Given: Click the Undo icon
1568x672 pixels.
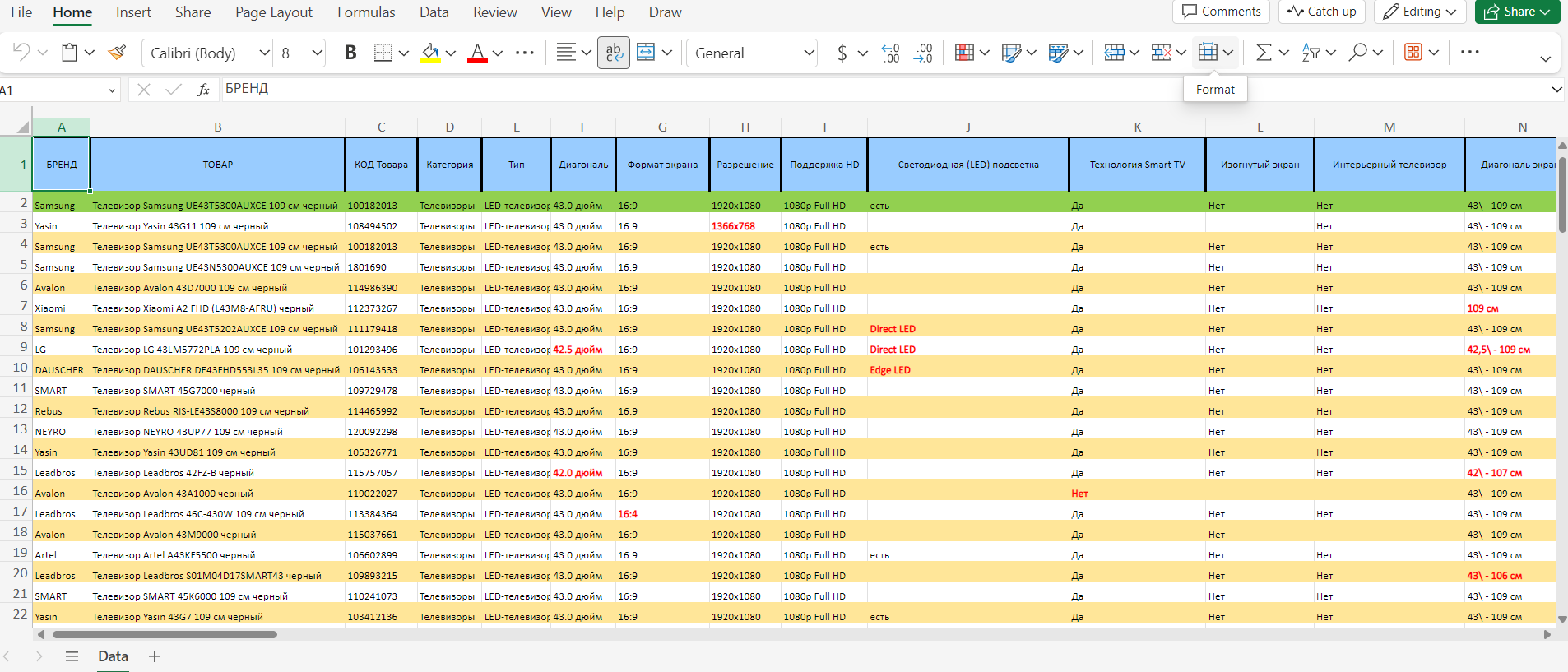Looking at the screenshot, I should pos(21,53).
